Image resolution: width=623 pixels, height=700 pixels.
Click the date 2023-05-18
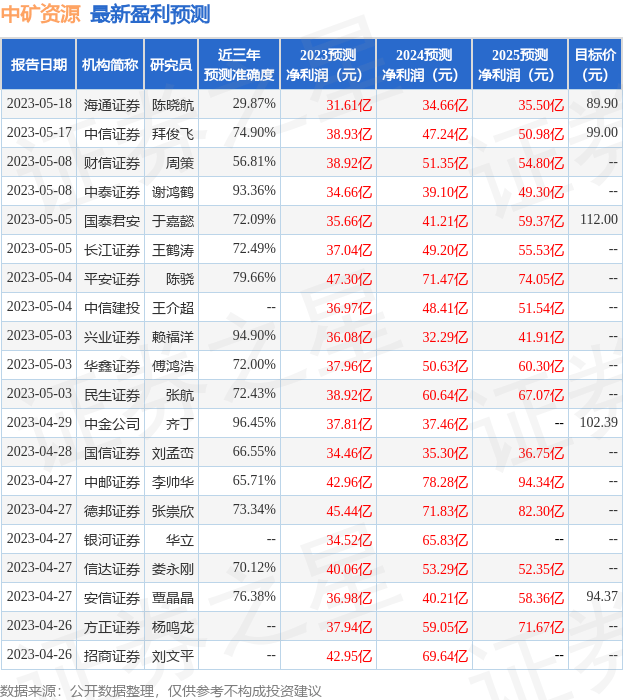[39, 103]
